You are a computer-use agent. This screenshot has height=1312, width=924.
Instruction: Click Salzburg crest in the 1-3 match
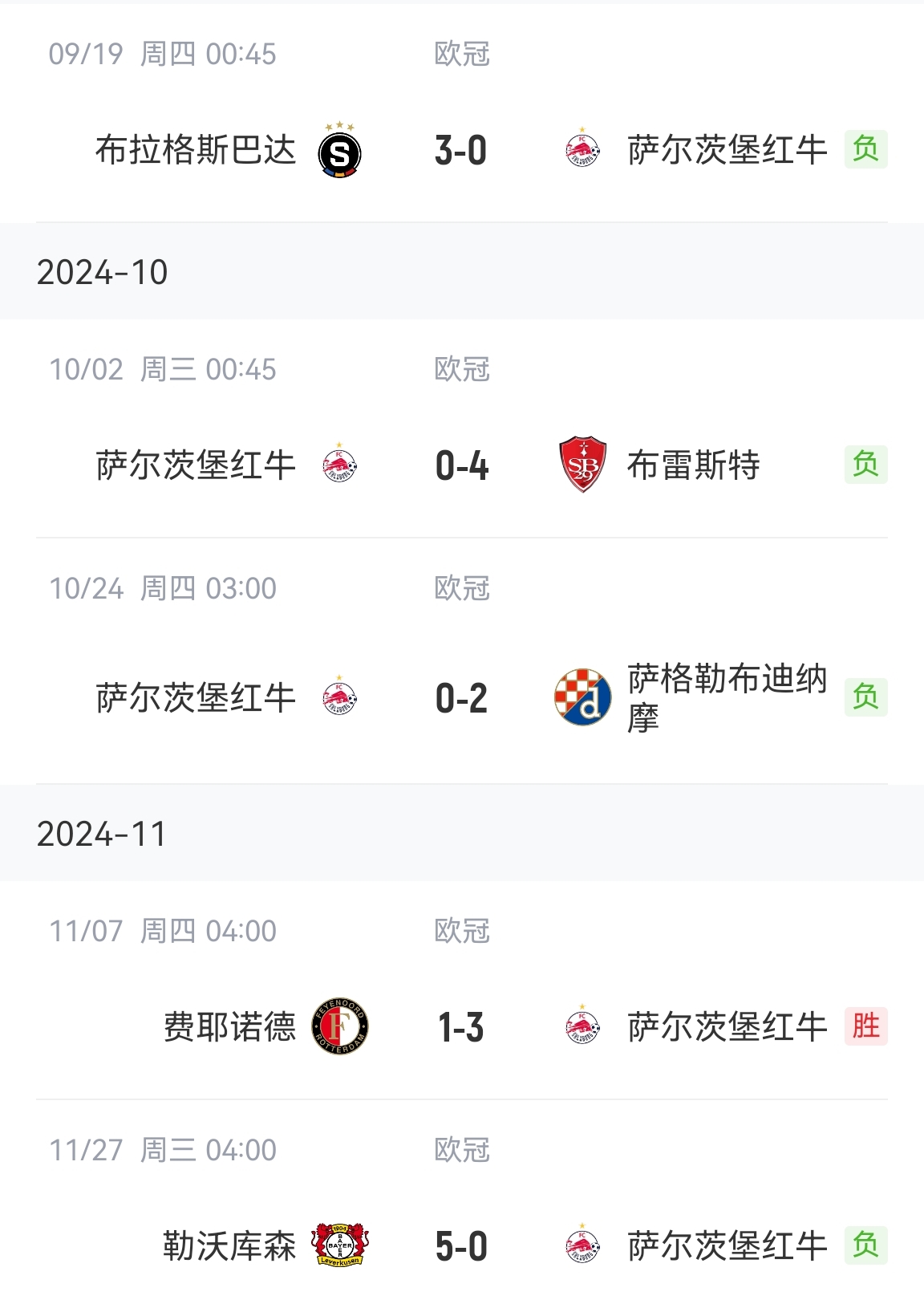coord(582,1026)
